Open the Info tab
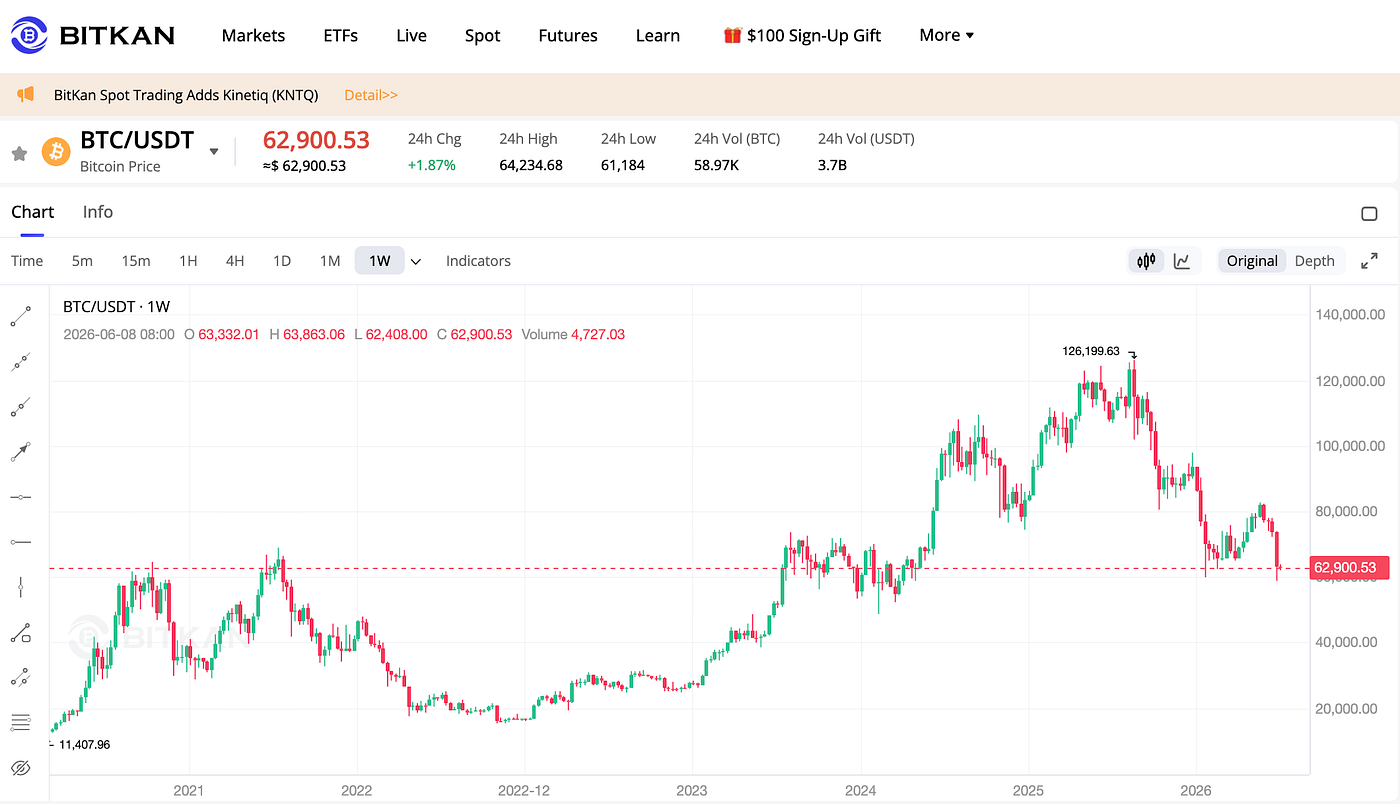The height and width of the screenshot is (804, 1400). pyautogui.click(x=98, y=212)
